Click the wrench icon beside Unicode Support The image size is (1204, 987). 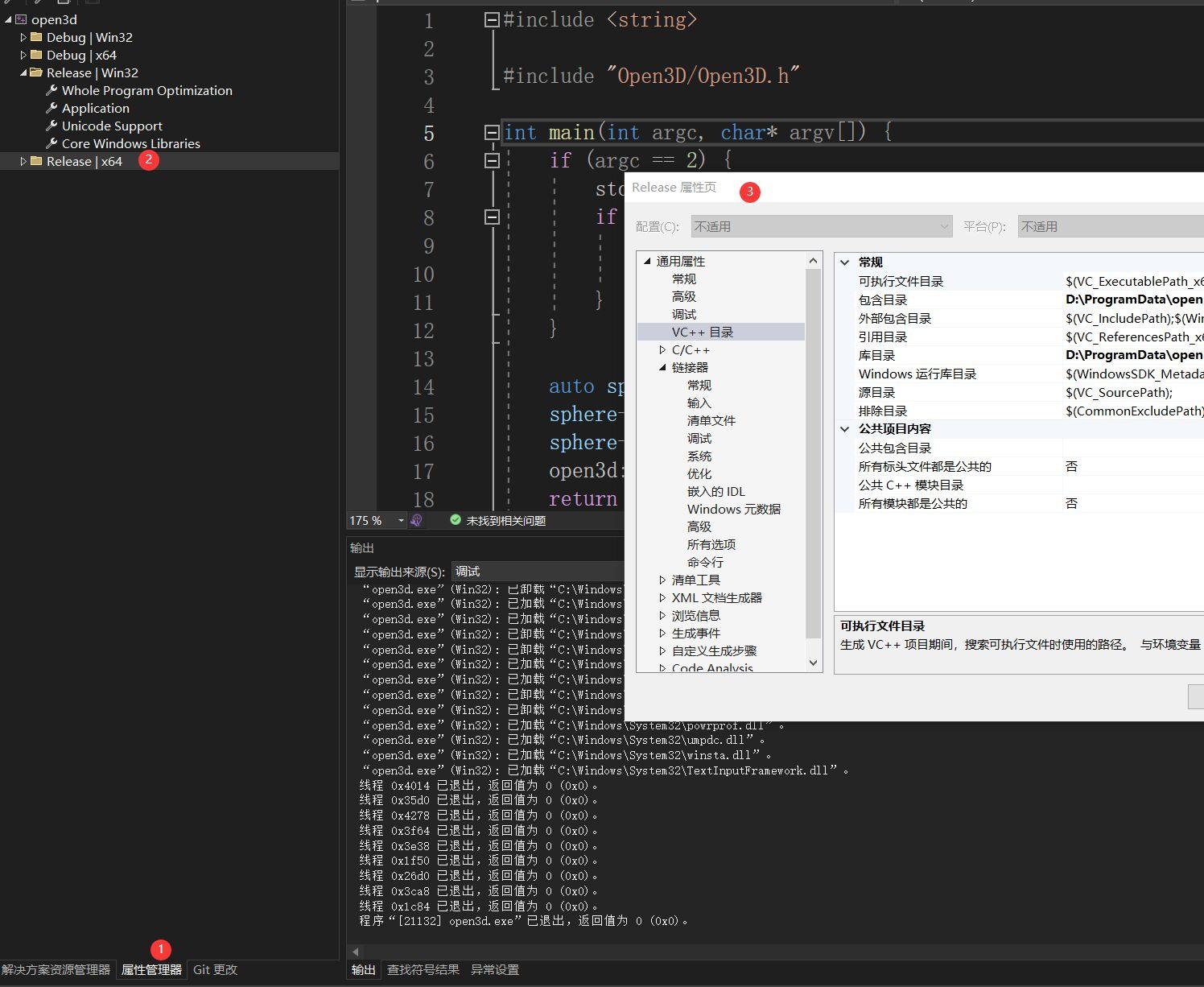[x=52, y=126]
